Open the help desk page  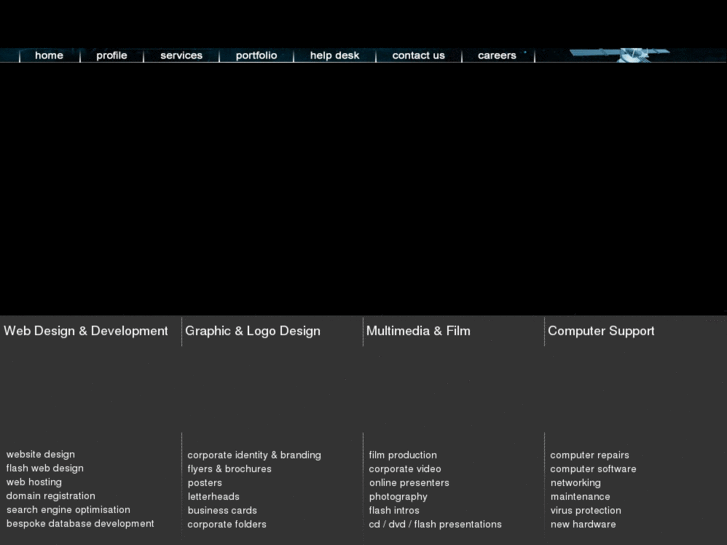(334, 56)
